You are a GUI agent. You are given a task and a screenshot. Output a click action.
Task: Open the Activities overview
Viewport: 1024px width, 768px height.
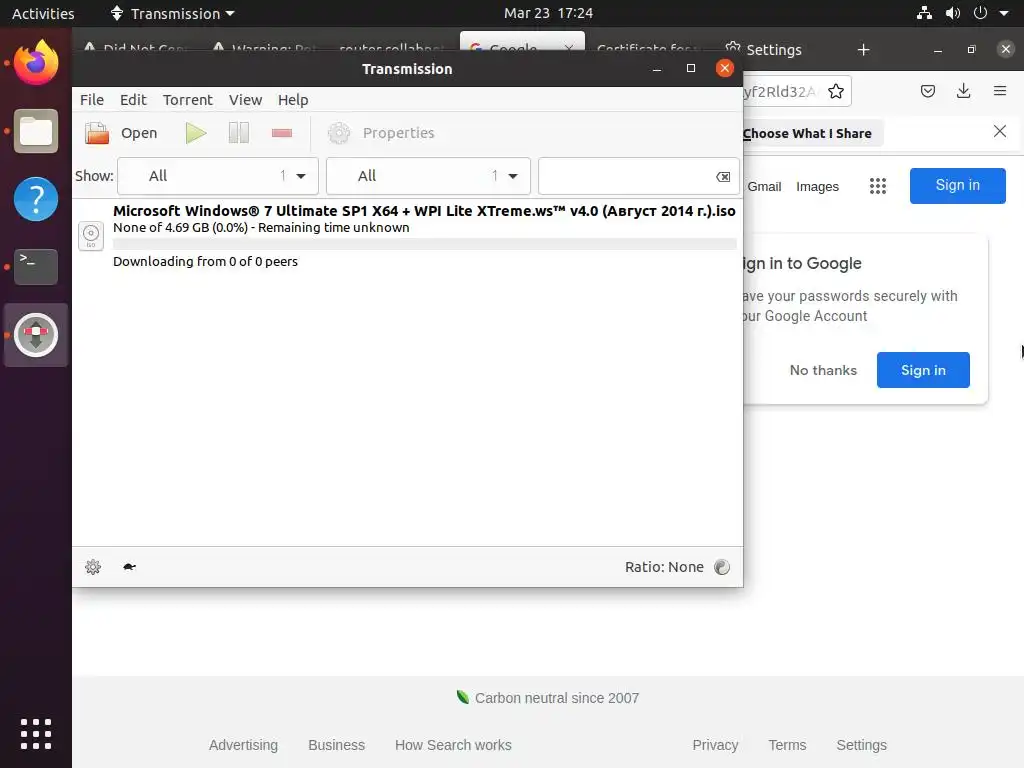[43, 13]
